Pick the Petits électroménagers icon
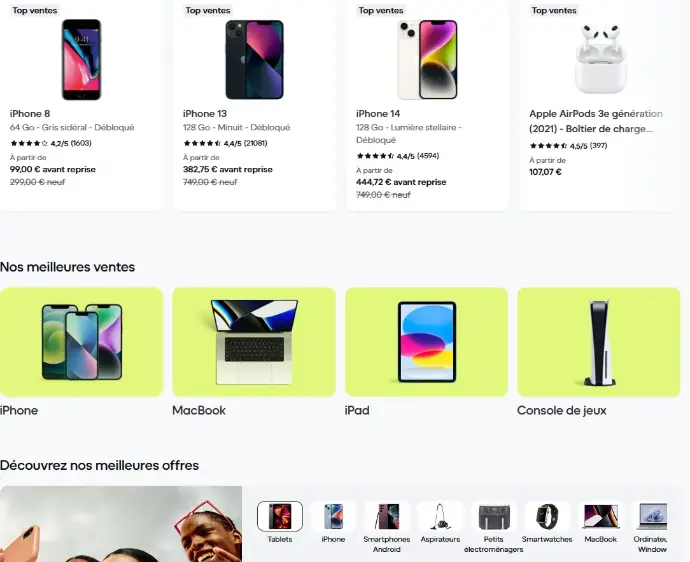690x562 pixels. (x=494, y=516)
